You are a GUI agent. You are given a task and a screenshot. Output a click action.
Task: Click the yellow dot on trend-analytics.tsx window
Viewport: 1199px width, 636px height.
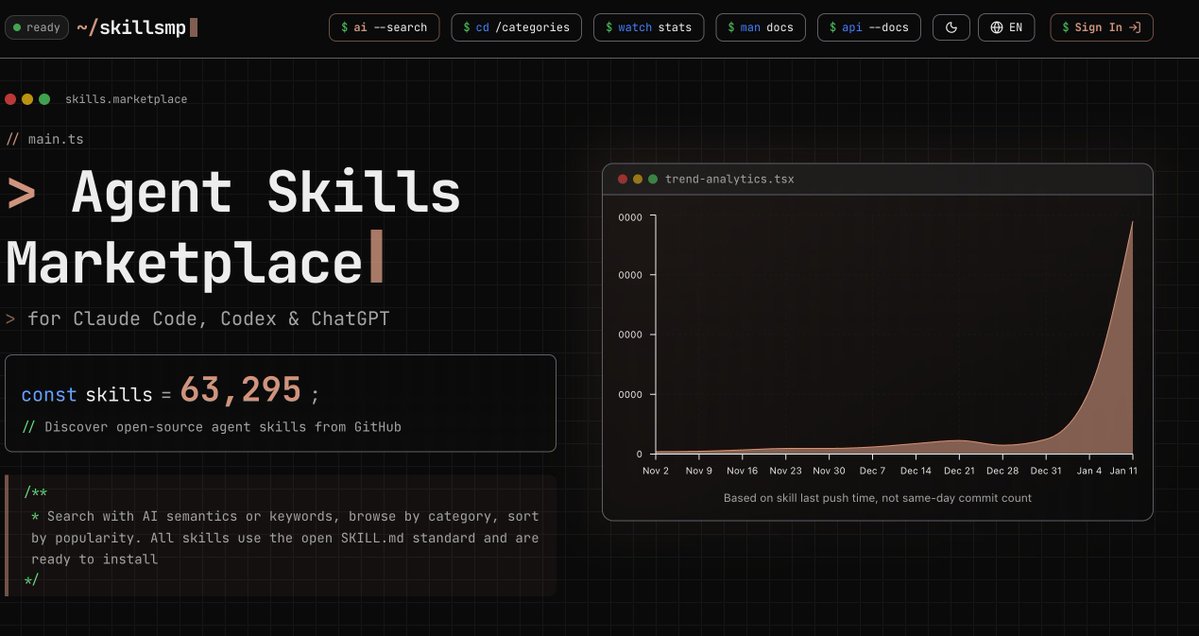pyautogui.click(x=636, y=178)
